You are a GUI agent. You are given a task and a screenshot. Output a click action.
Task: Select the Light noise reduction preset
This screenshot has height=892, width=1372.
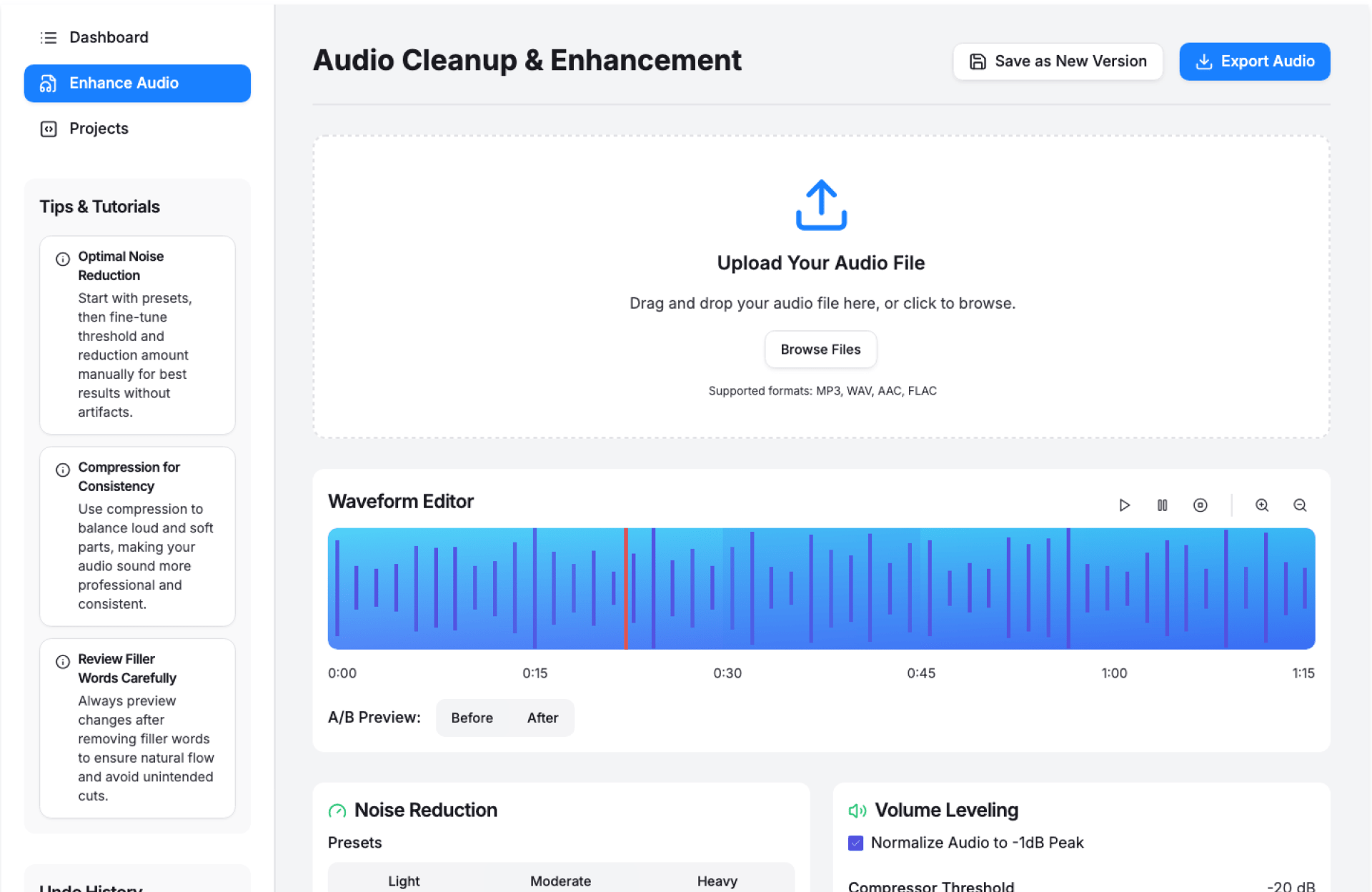[404, 881]
